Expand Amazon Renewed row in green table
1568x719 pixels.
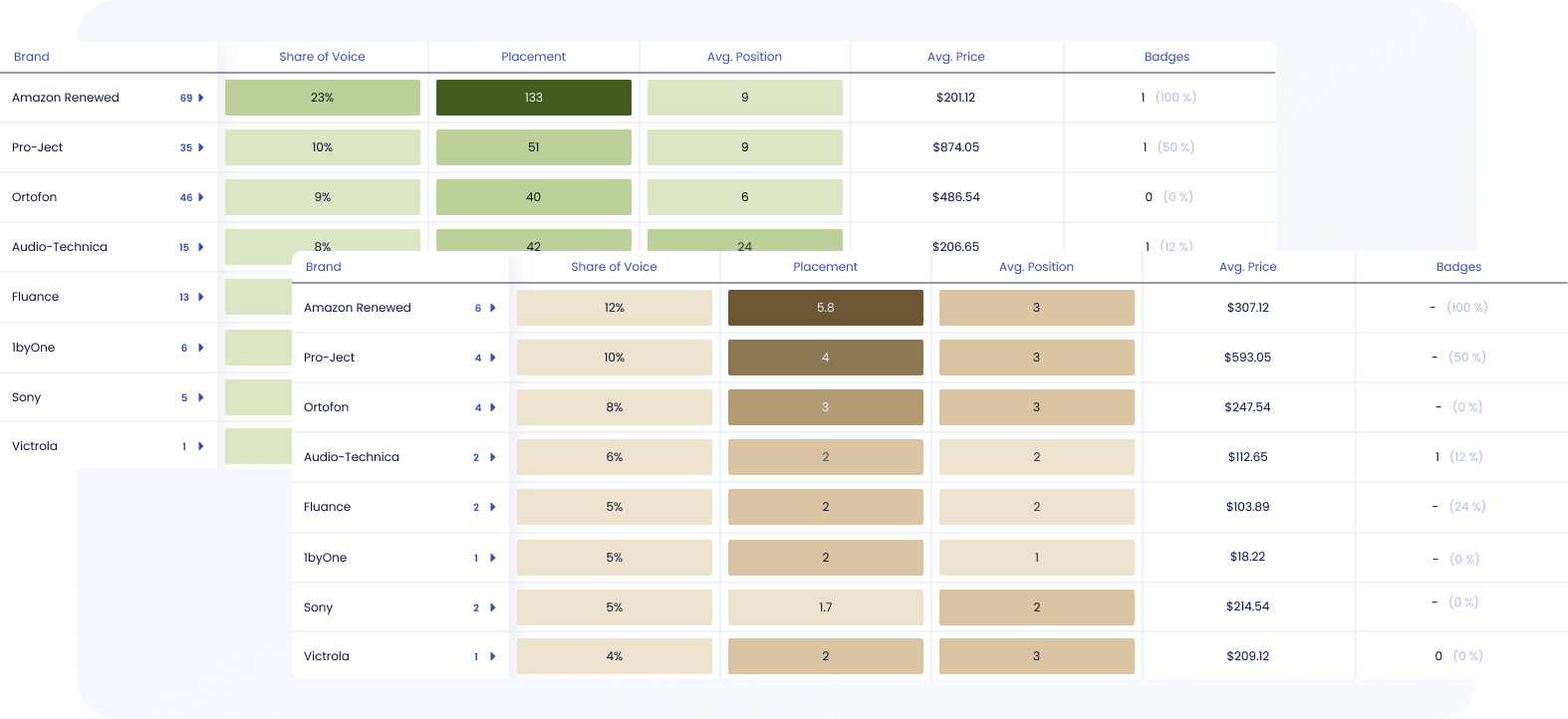(201, 98)
